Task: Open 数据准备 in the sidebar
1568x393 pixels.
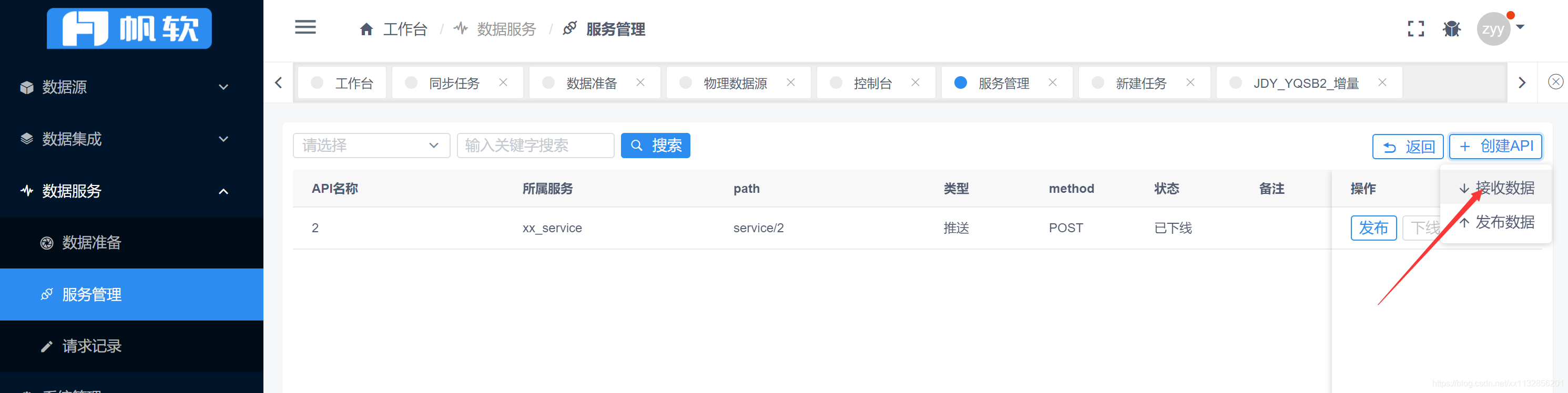Action: [131, 243]
